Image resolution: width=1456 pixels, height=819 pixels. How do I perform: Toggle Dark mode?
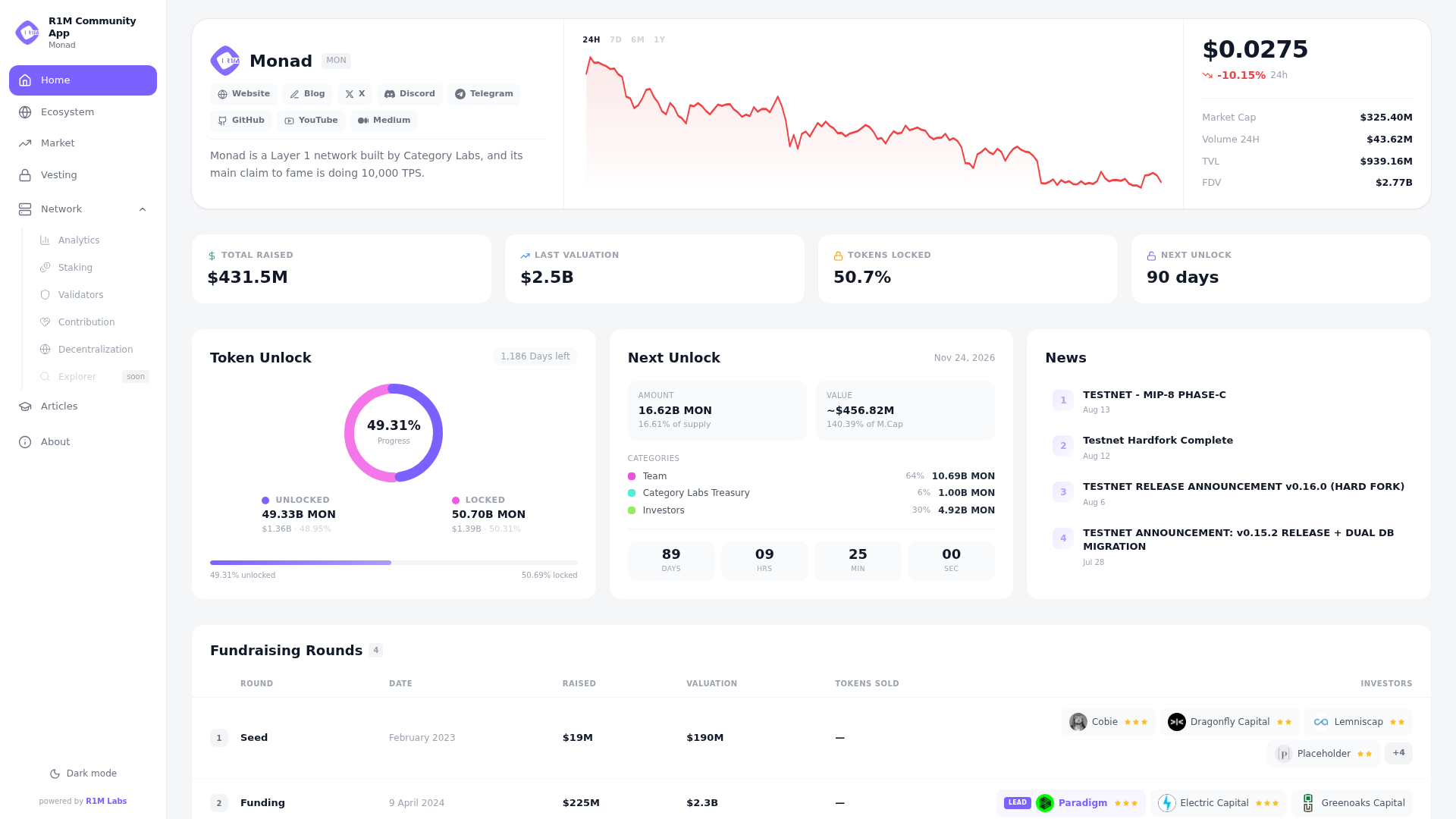[83, 773]
